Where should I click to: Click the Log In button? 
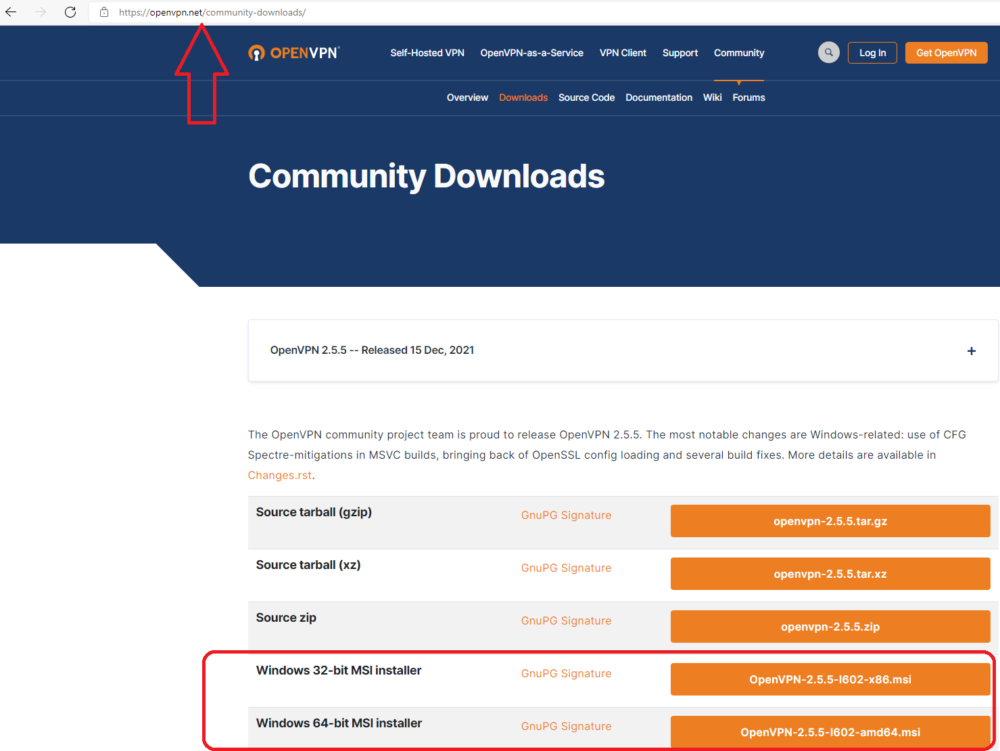coord(872,53)
